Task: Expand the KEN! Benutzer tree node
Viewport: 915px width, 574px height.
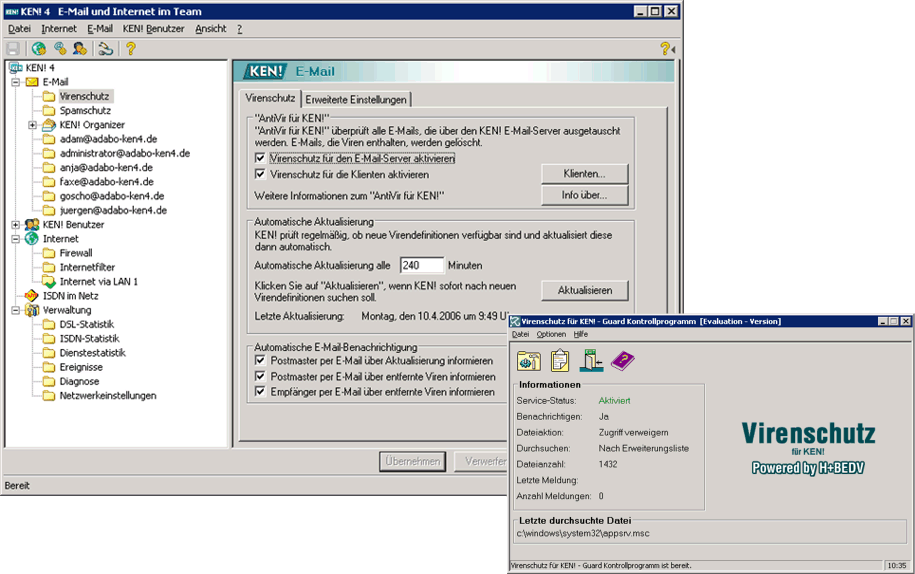Action: [16, 225]
